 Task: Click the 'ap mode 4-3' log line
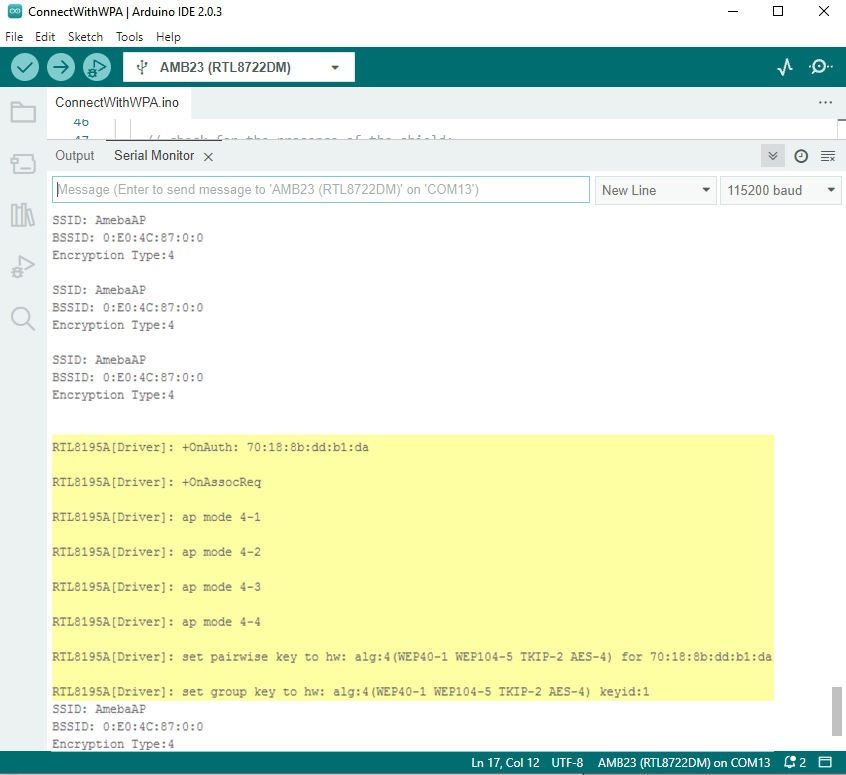coord(156,587)
